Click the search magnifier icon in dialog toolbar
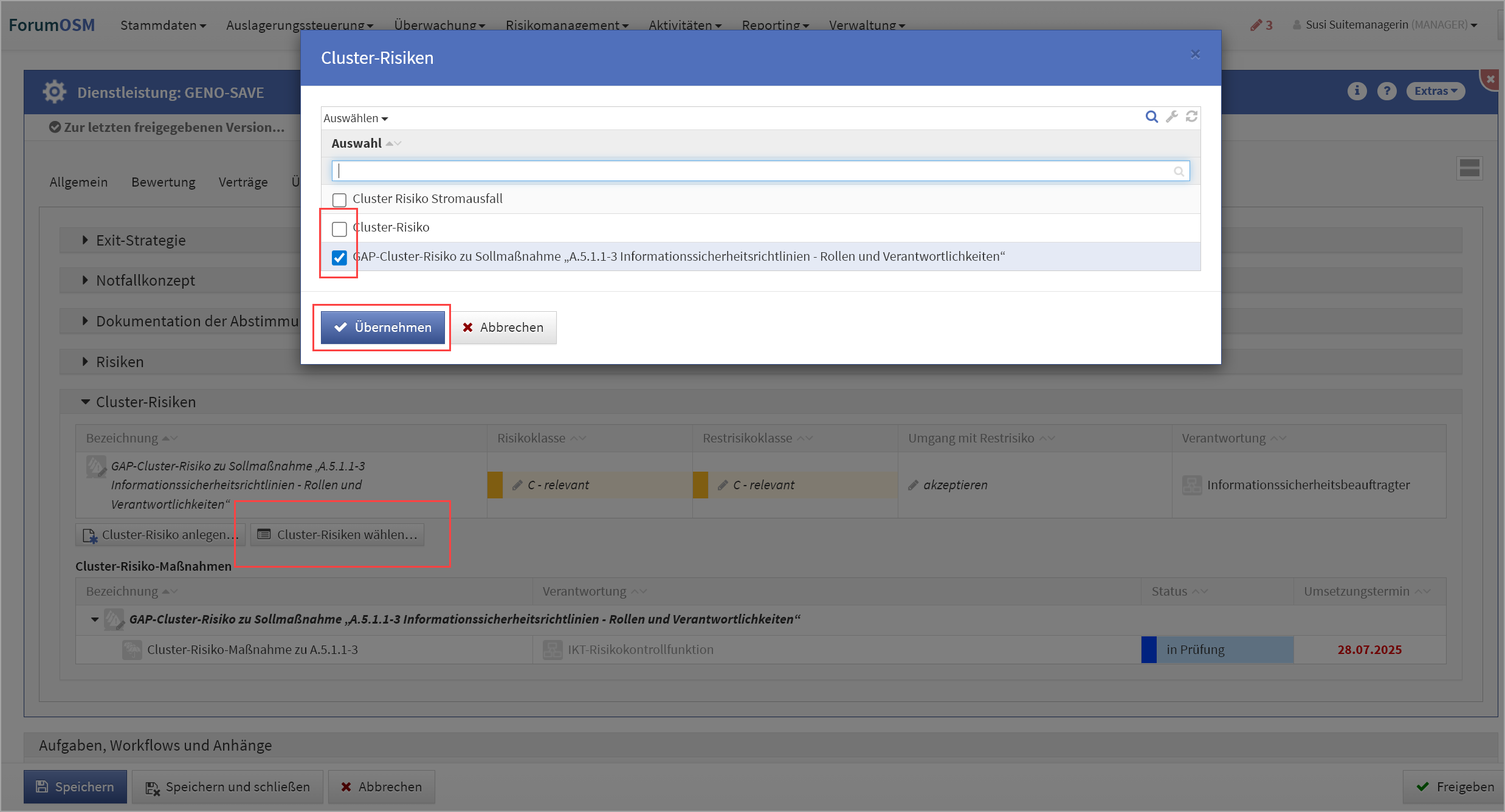Viewport: 1505px width, 812px height. click(x=1151, y=117)
